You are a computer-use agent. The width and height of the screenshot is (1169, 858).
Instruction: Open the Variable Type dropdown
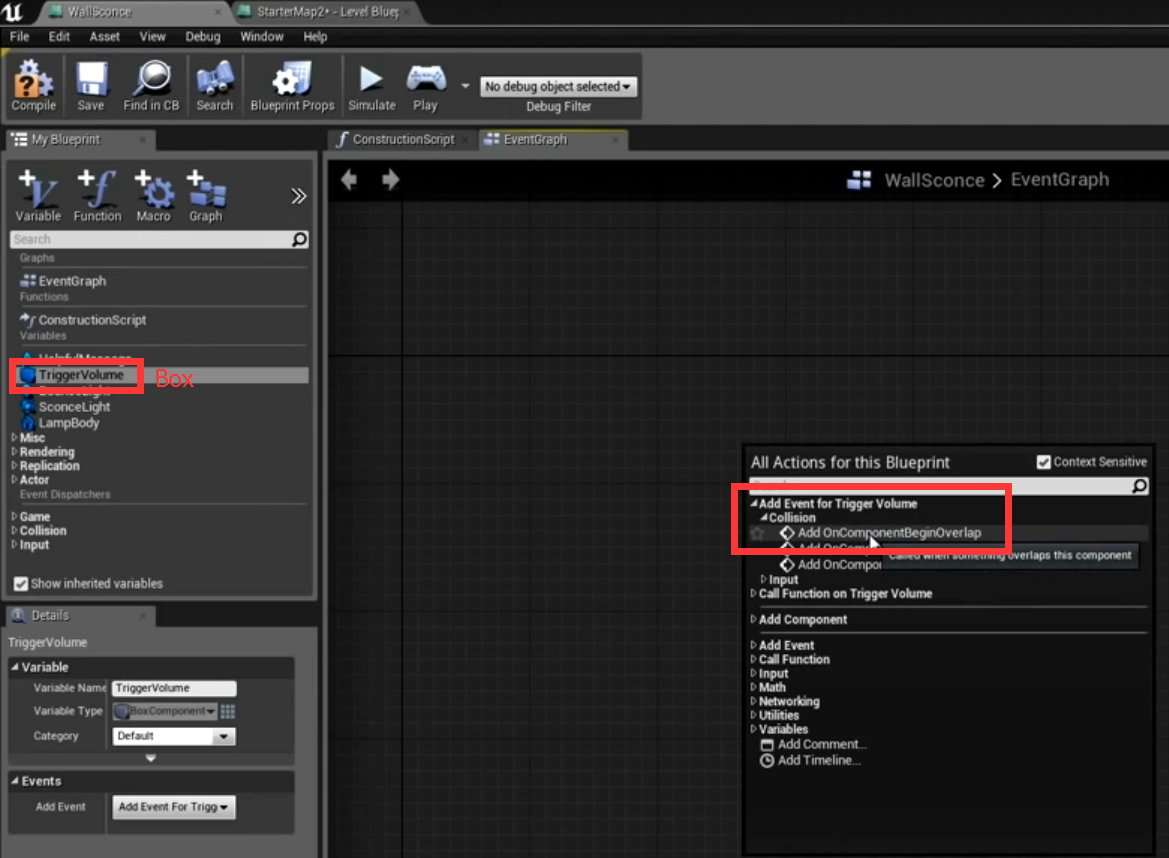pyautogui.click(x=165, y=711)
